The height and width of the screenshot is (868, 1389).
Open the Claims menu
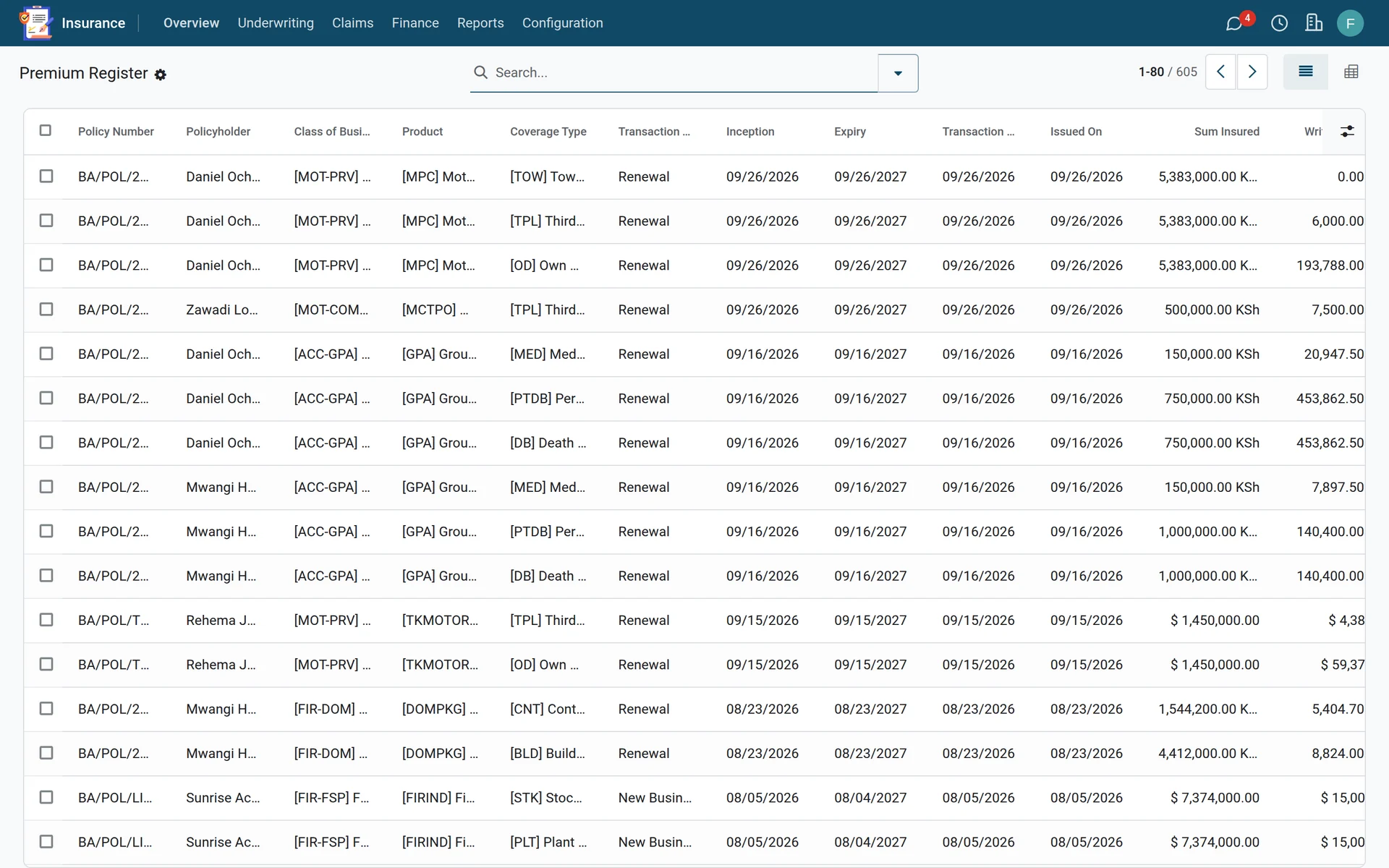pyautogui.click(x=352, y=23)
